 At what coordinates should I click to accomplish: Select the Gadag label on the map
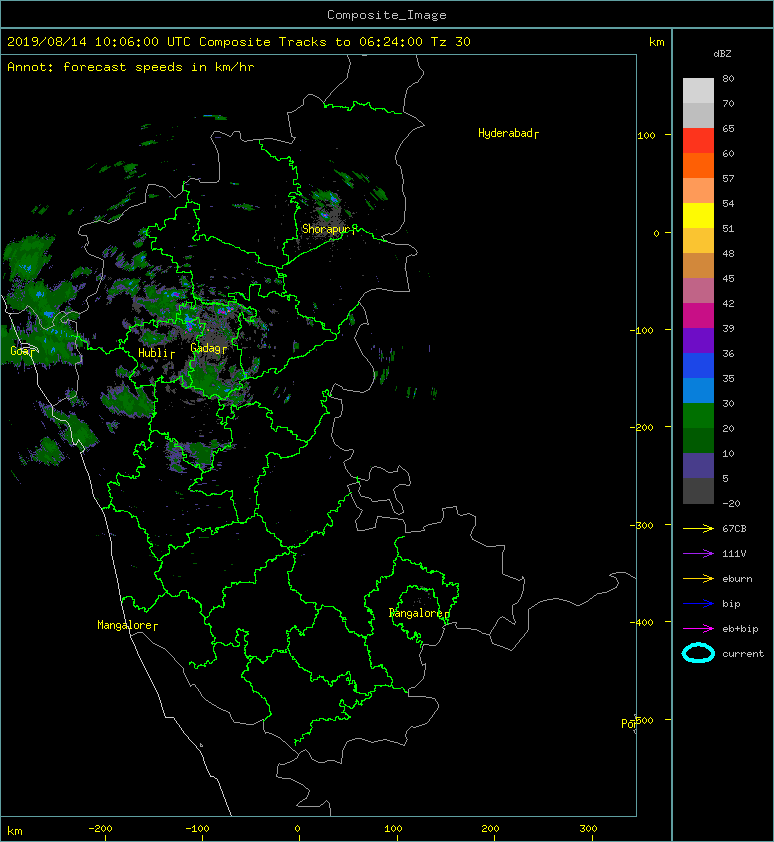point(206,349)
